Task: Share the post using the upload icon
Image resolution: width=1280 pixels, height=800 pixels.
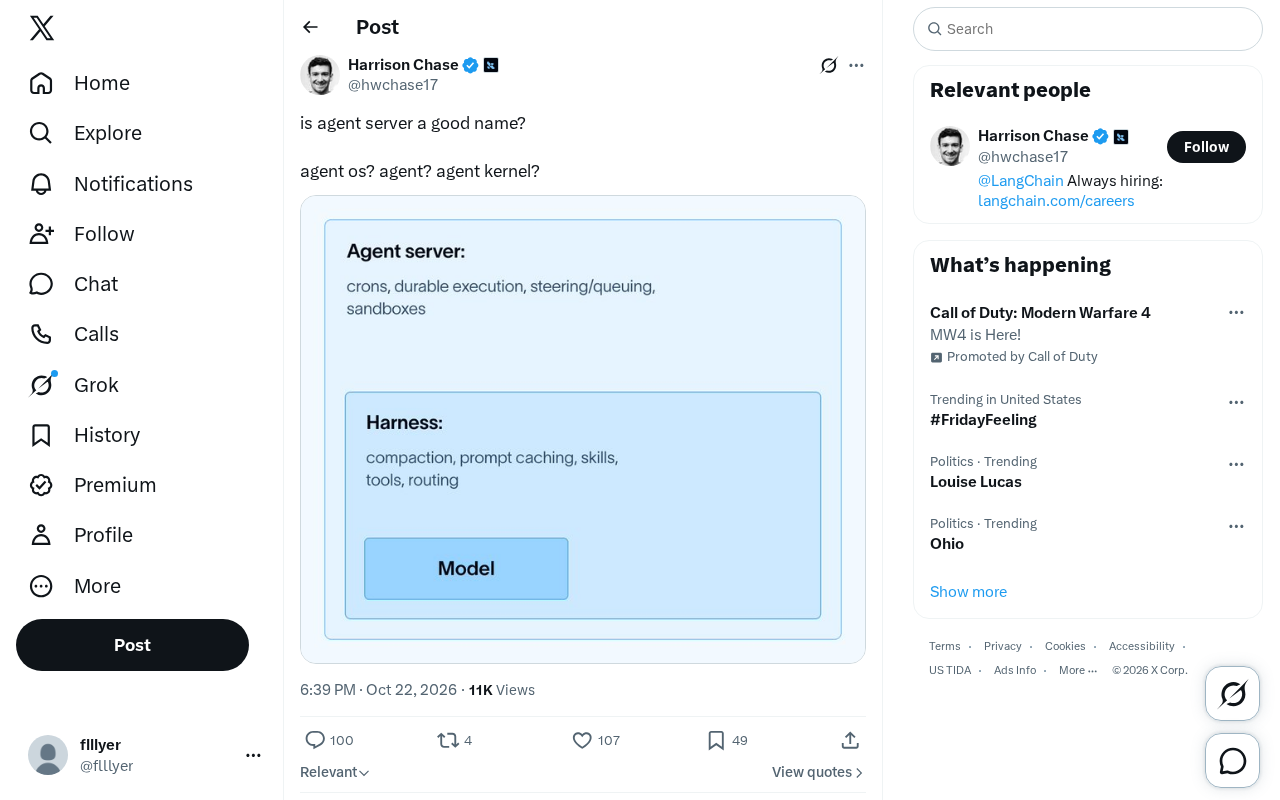Action: [850, 740]
